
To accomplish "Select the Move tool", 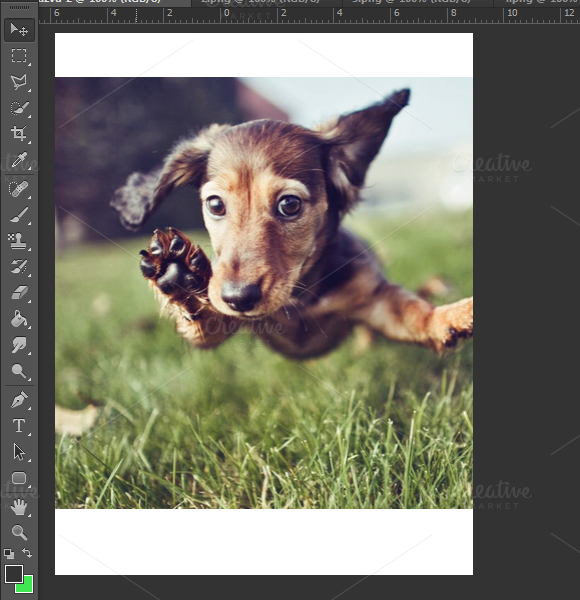I will point(19,29).
